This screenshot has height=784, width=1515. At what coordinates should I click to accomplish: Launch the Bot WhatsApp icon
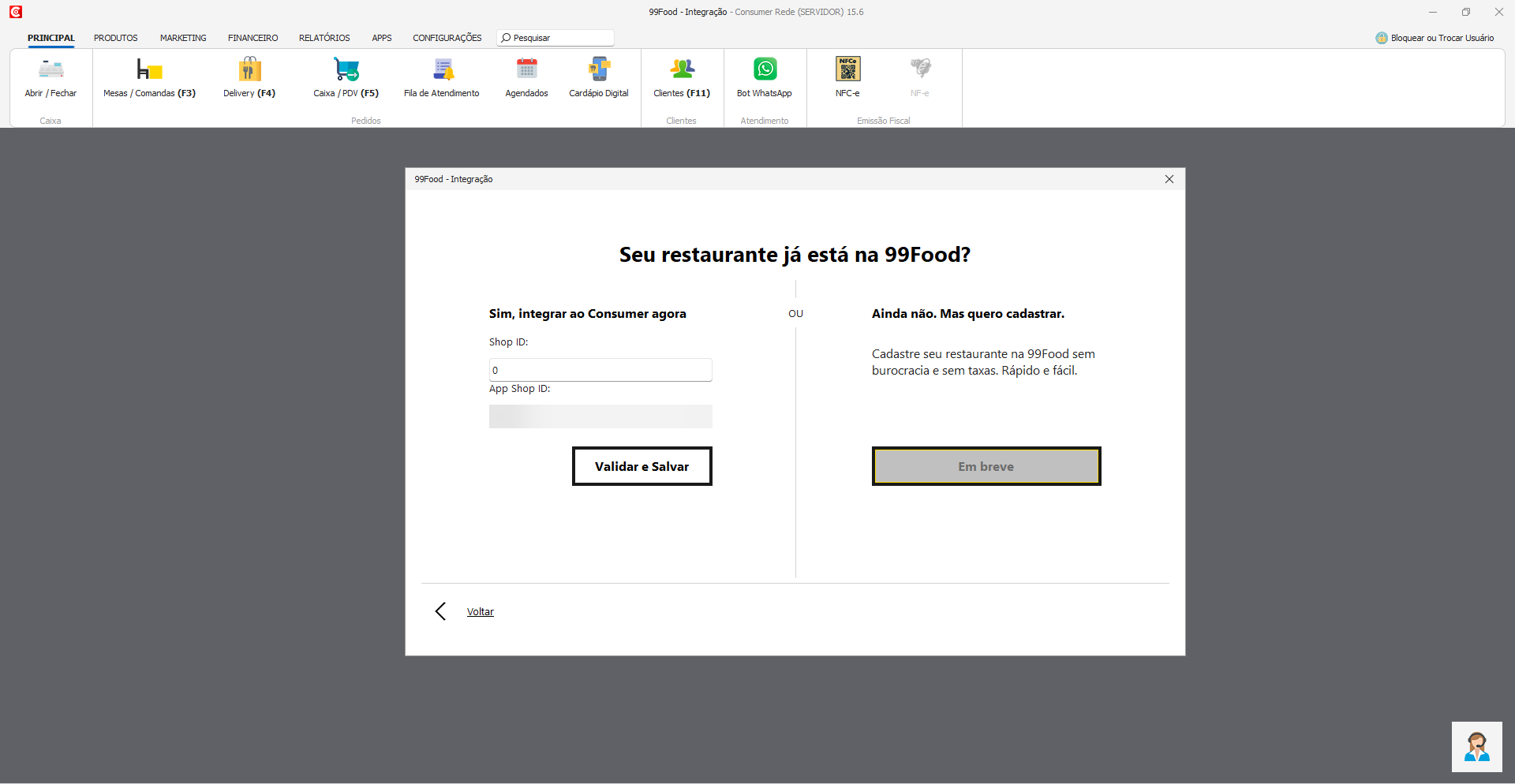[765, 71]
